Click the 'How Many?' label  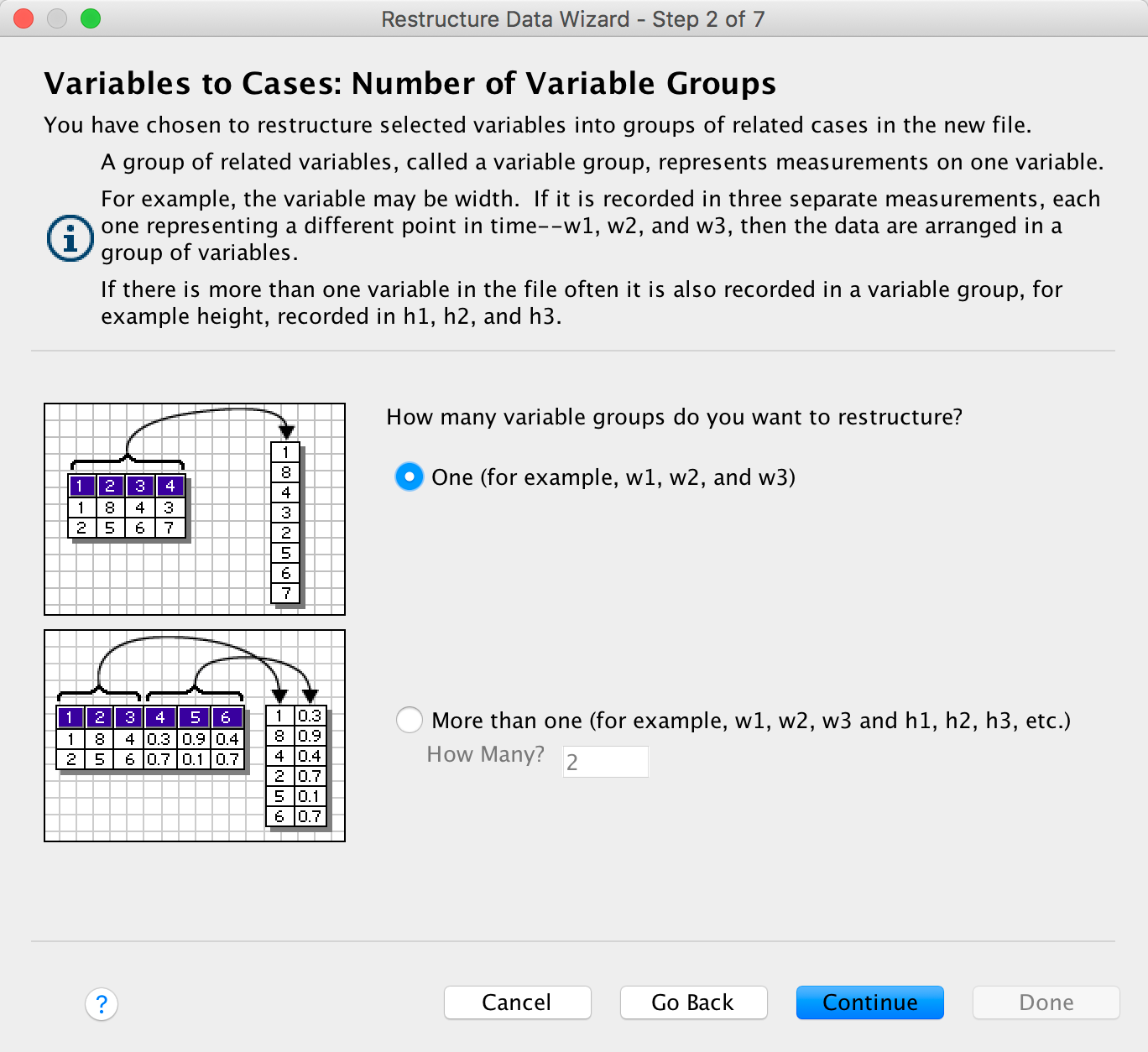(485, 754)
